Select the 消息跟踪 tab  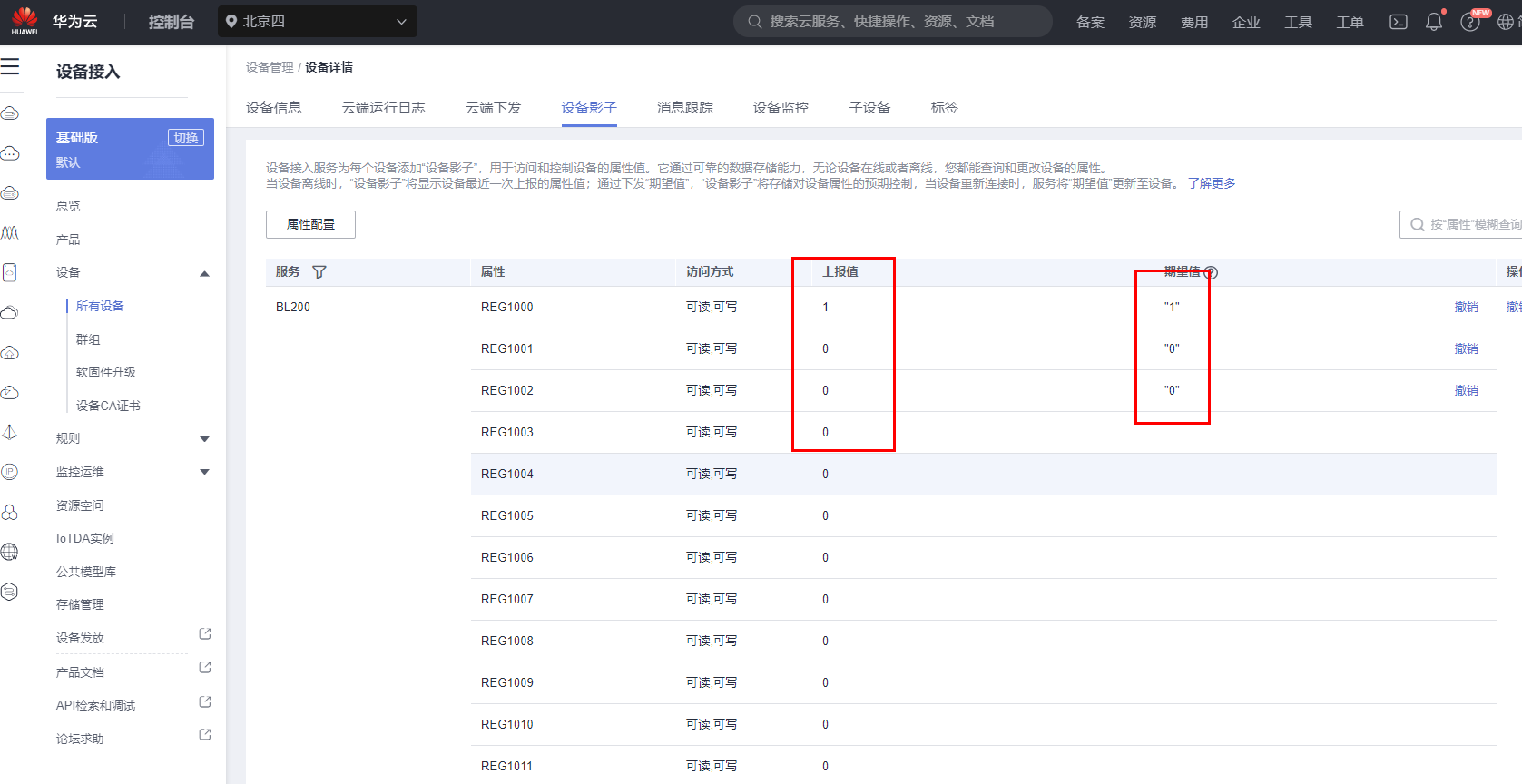[685, 108]
